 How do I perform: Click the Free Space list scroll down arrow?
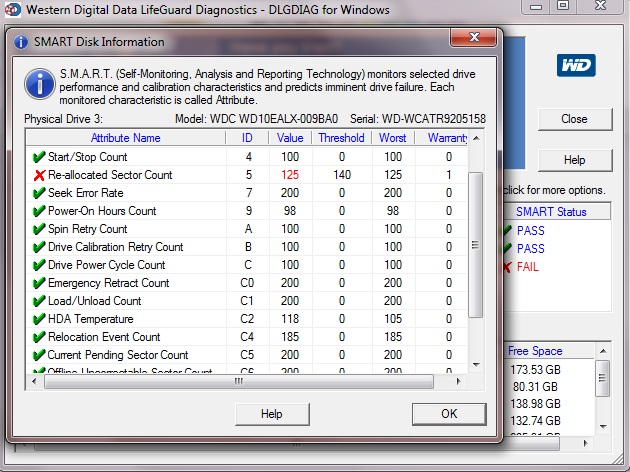tap(603, 427)
